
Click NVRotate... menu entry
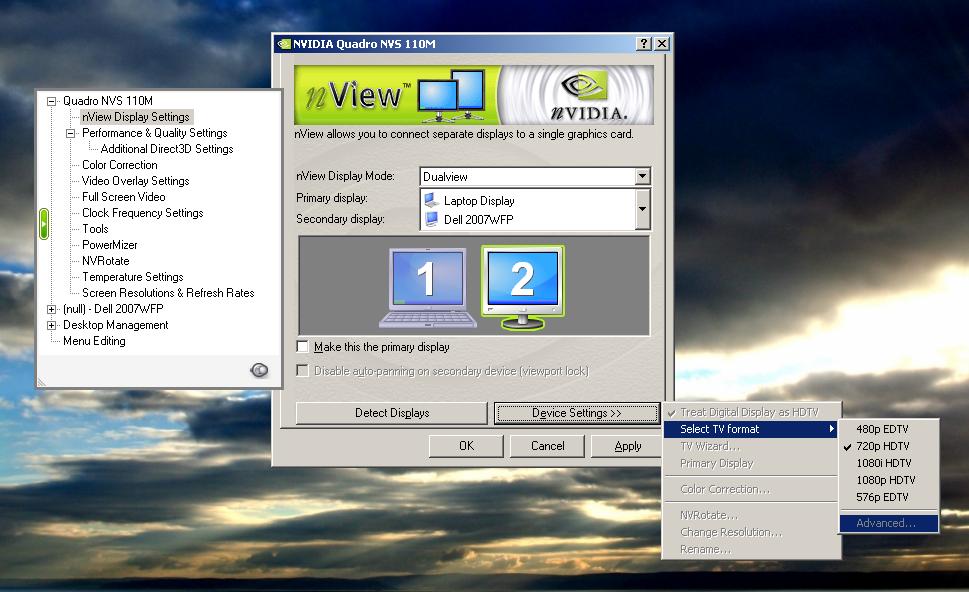pos(750,515)
